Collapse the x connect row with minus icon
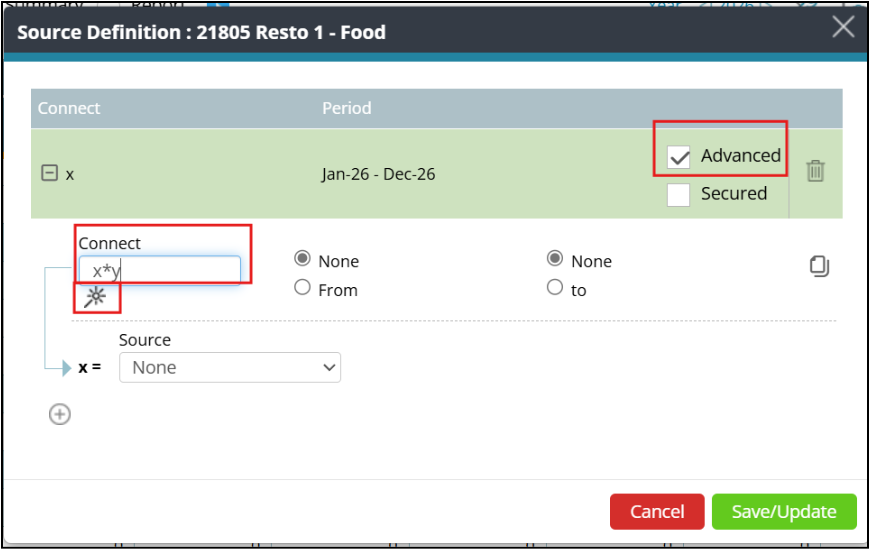Screen dimensions: 870x549 pos(49,173)
